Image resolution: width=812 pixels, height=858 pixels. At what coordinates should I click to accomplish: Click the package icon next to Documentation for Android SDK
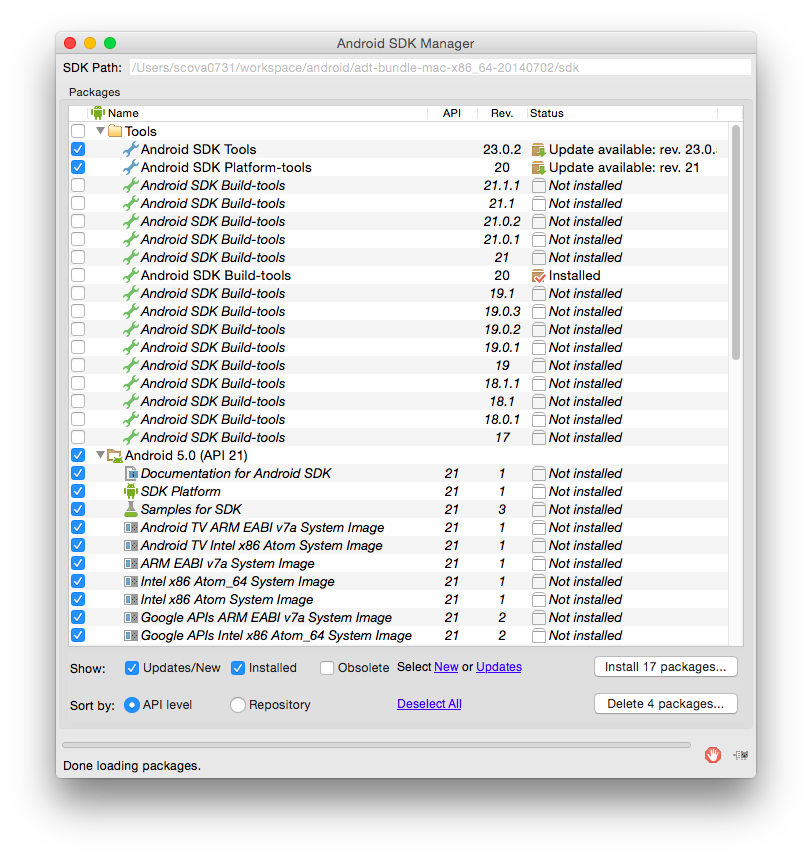132,473
